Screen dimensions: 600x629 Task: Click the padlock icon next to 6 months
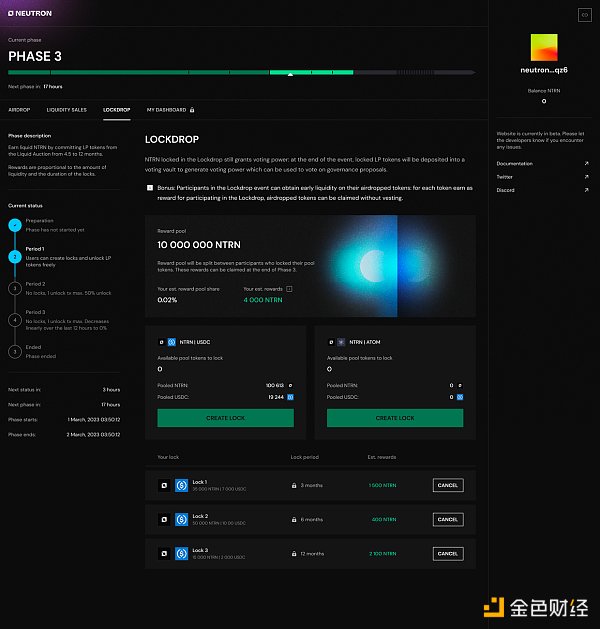click(294, 520)
